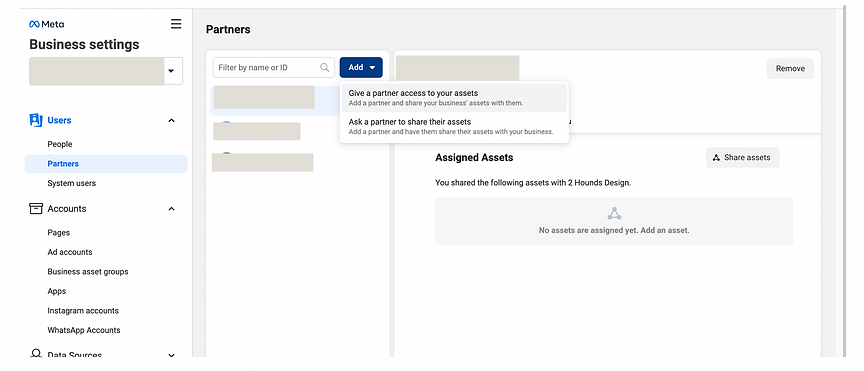Click the Remove button
This screenshot has height=371, width=864.
click(790, 68)
